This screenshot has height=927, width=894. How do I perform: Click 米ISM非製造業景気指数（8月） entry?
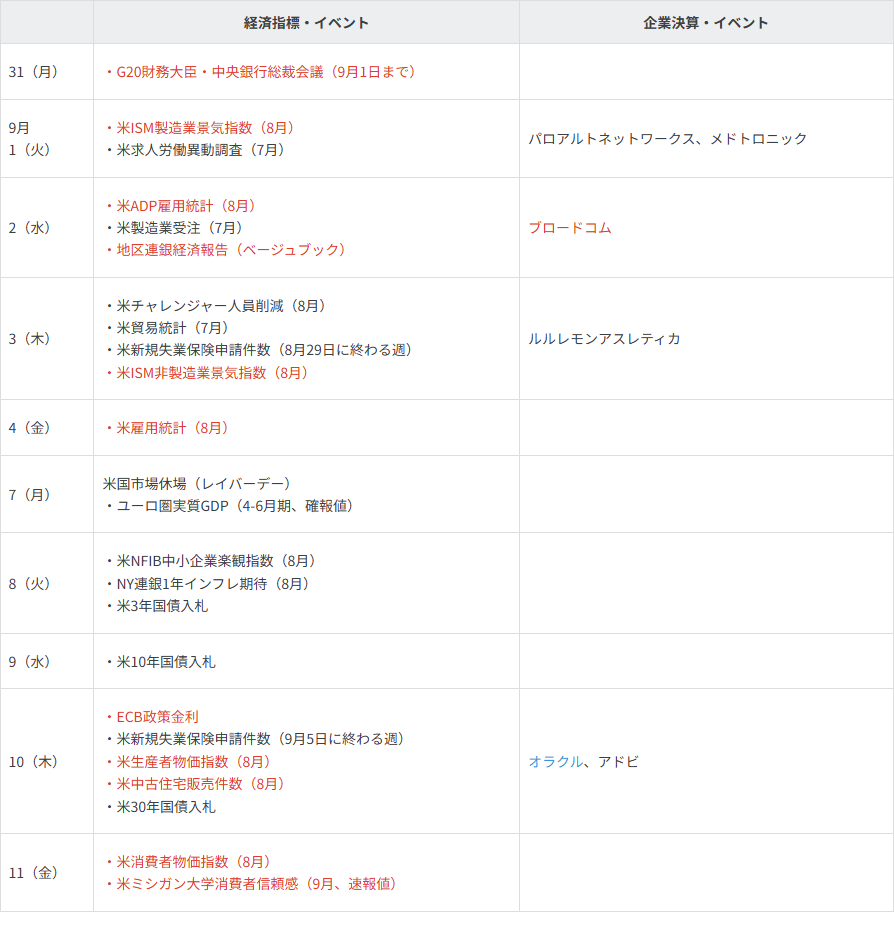(x=207, y=372)
